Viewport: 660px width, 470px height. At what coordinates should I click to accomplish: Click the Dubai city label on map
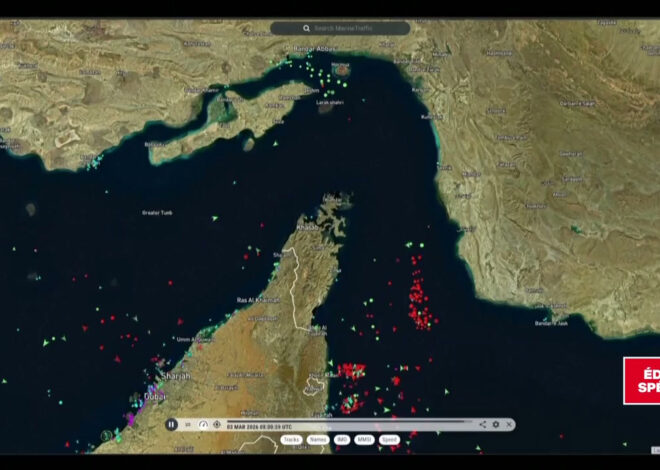(x=154, y=396)
